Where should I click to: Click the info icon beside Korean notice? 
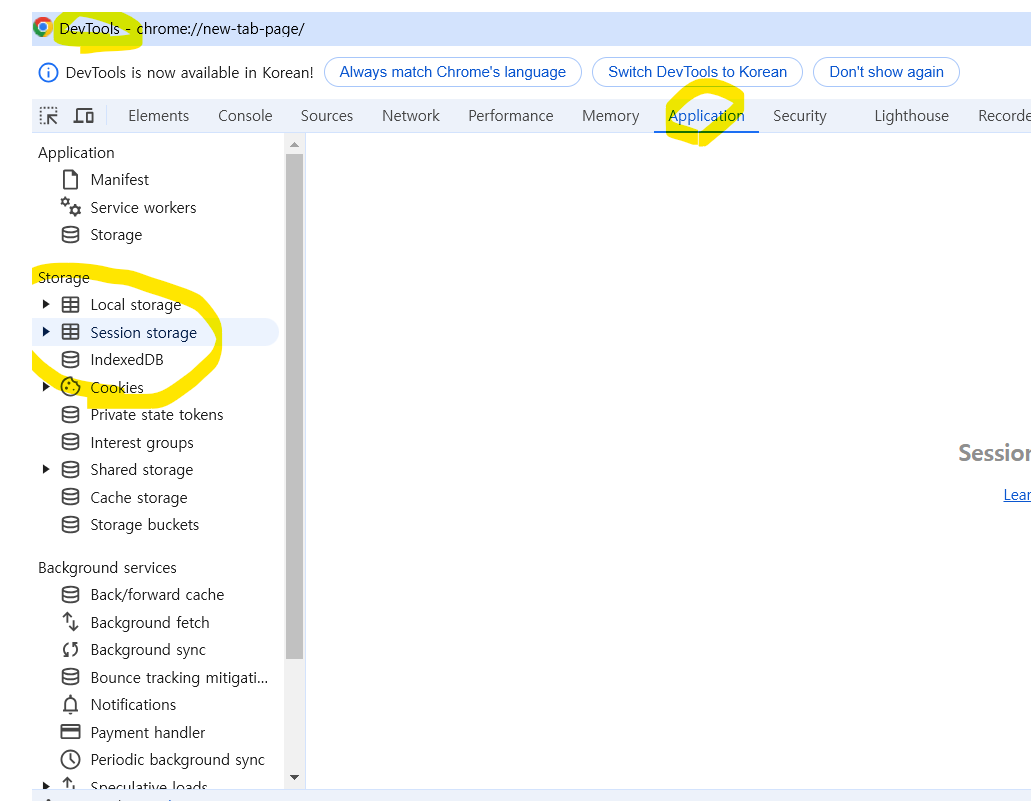coord(48,72)
